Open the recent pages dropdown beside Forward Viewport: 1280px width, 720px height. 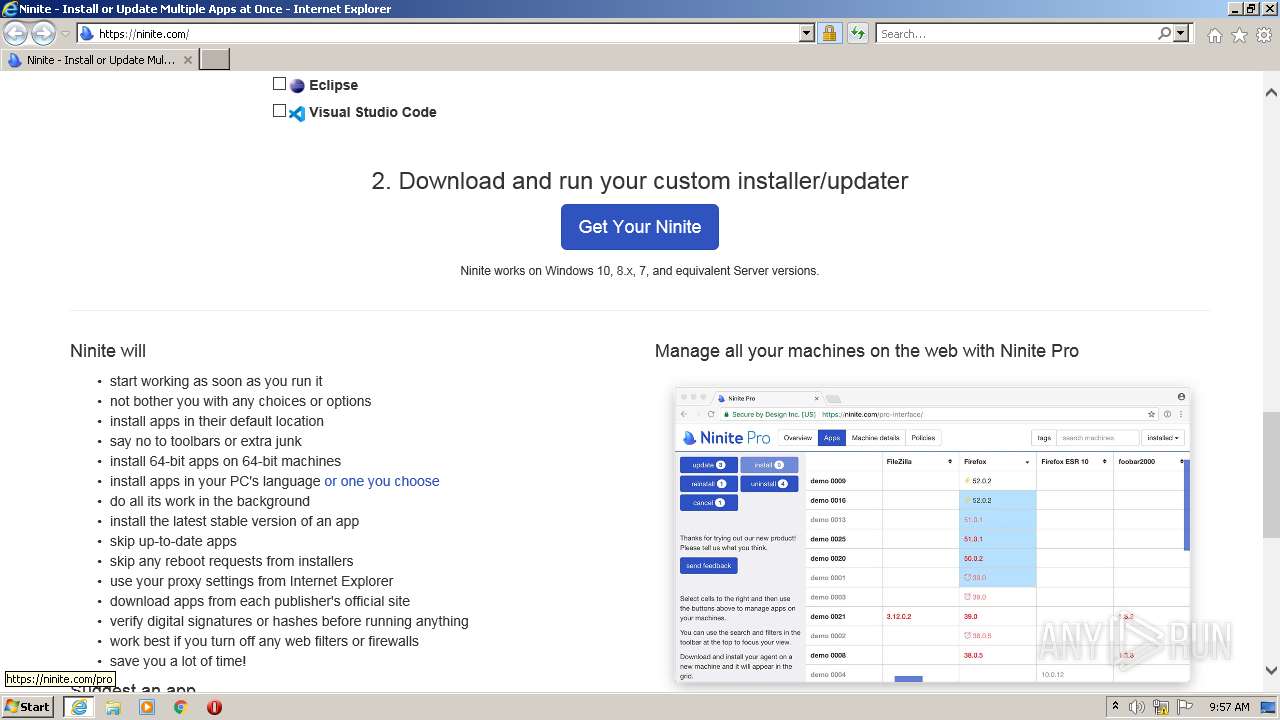click(65, 33)
